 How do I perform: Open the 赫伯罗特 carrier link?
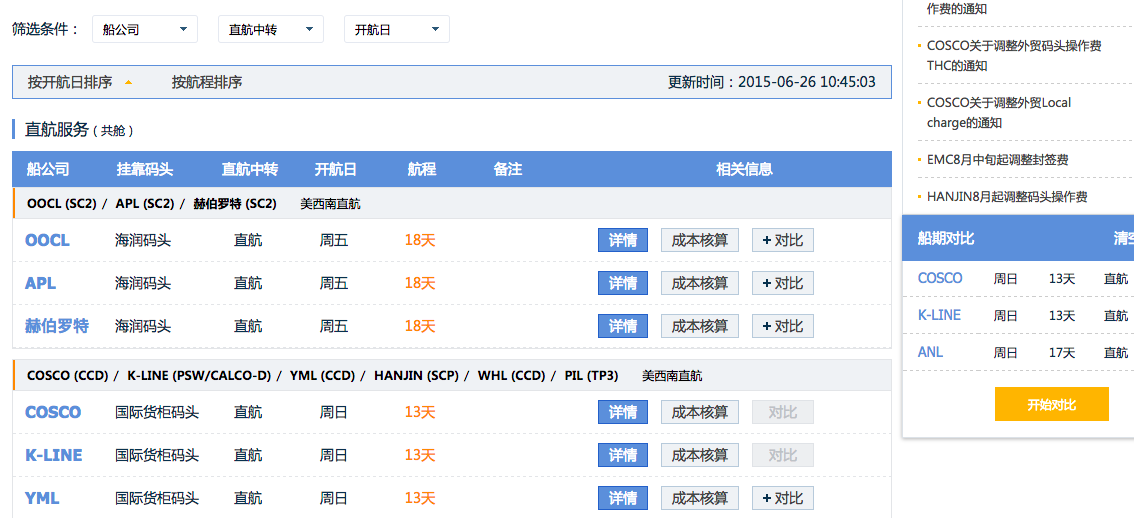pyautogui.click(x=56, y=326)
